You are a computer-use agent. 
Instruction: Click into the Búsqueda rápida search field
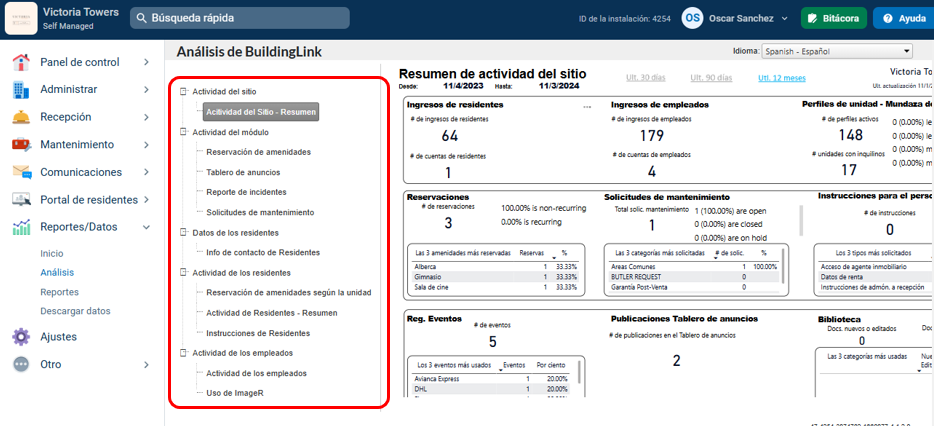point(240,18)
